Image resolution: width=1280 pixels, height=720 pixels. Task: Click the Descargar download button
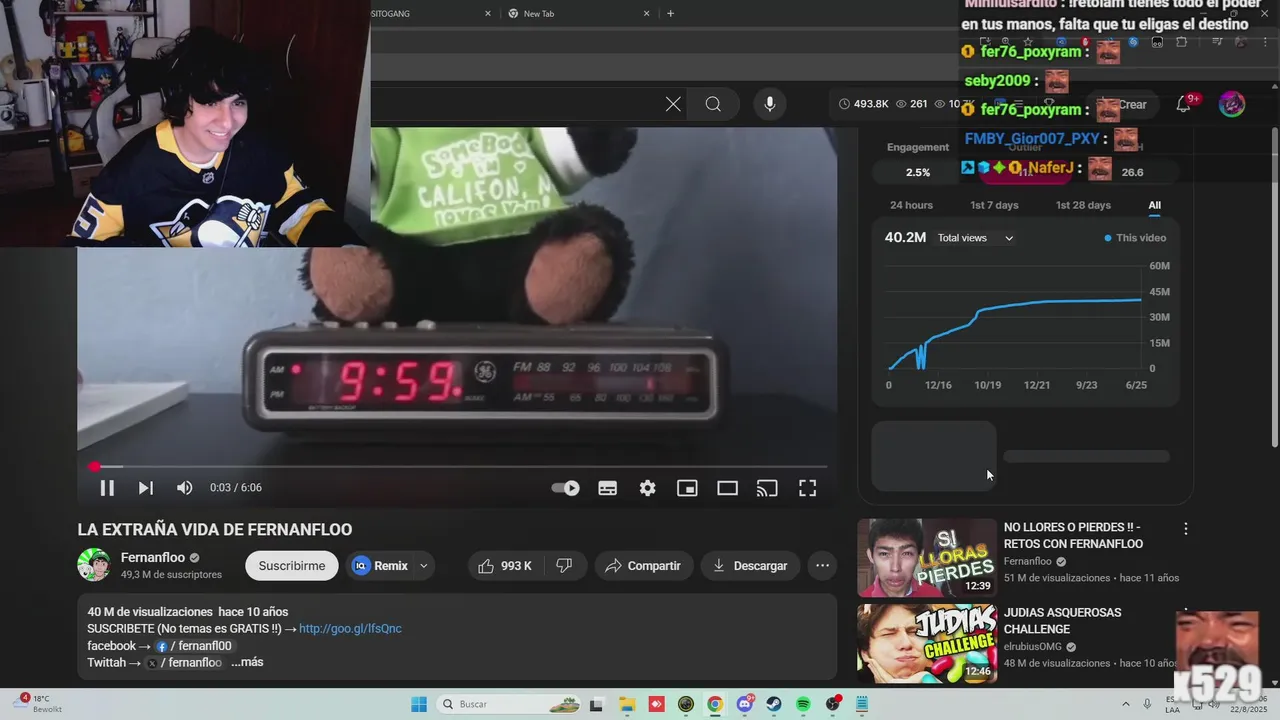(x=750, y=566)
